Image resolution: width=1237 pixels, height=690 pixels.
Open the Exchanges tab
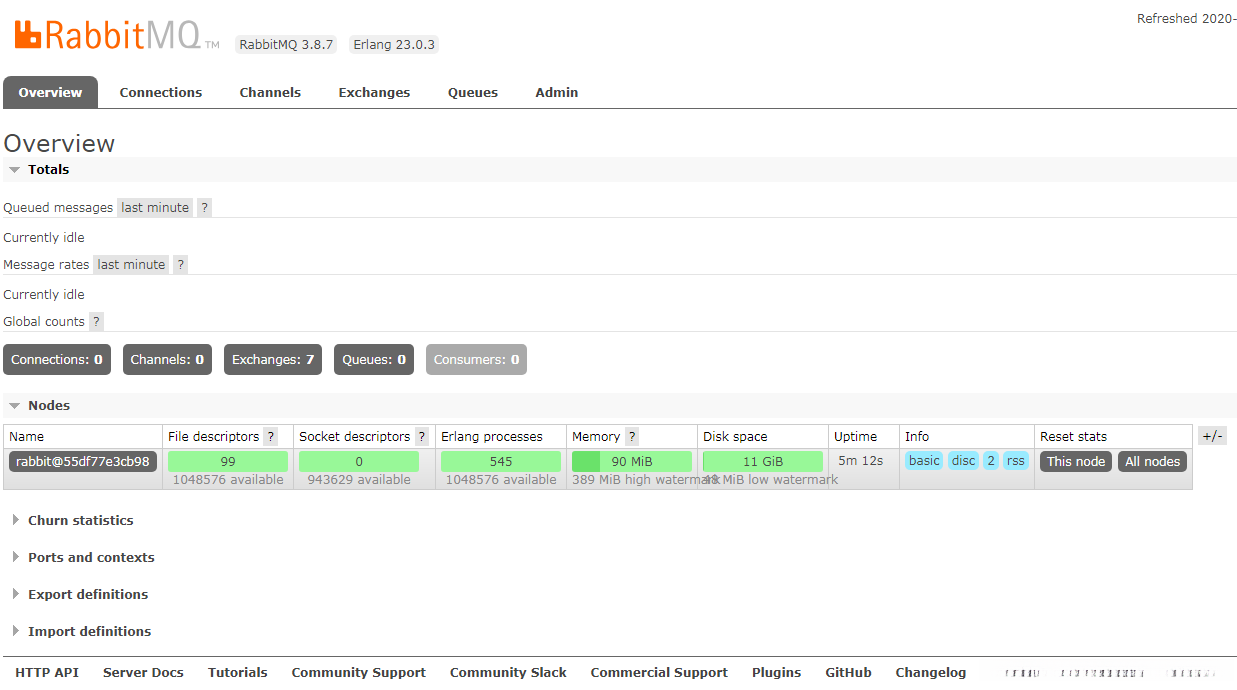(374, 92)
